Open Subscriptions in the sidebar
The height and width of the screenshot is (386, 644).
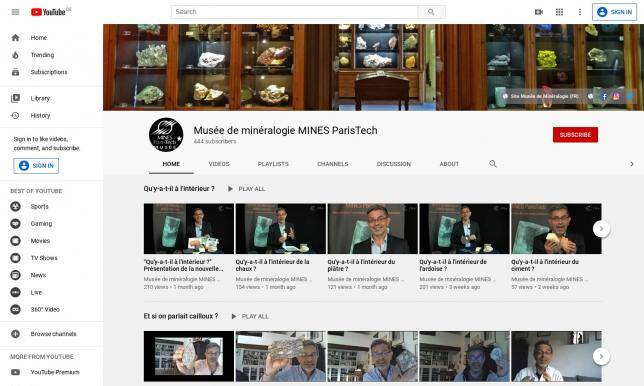point(51,72)
